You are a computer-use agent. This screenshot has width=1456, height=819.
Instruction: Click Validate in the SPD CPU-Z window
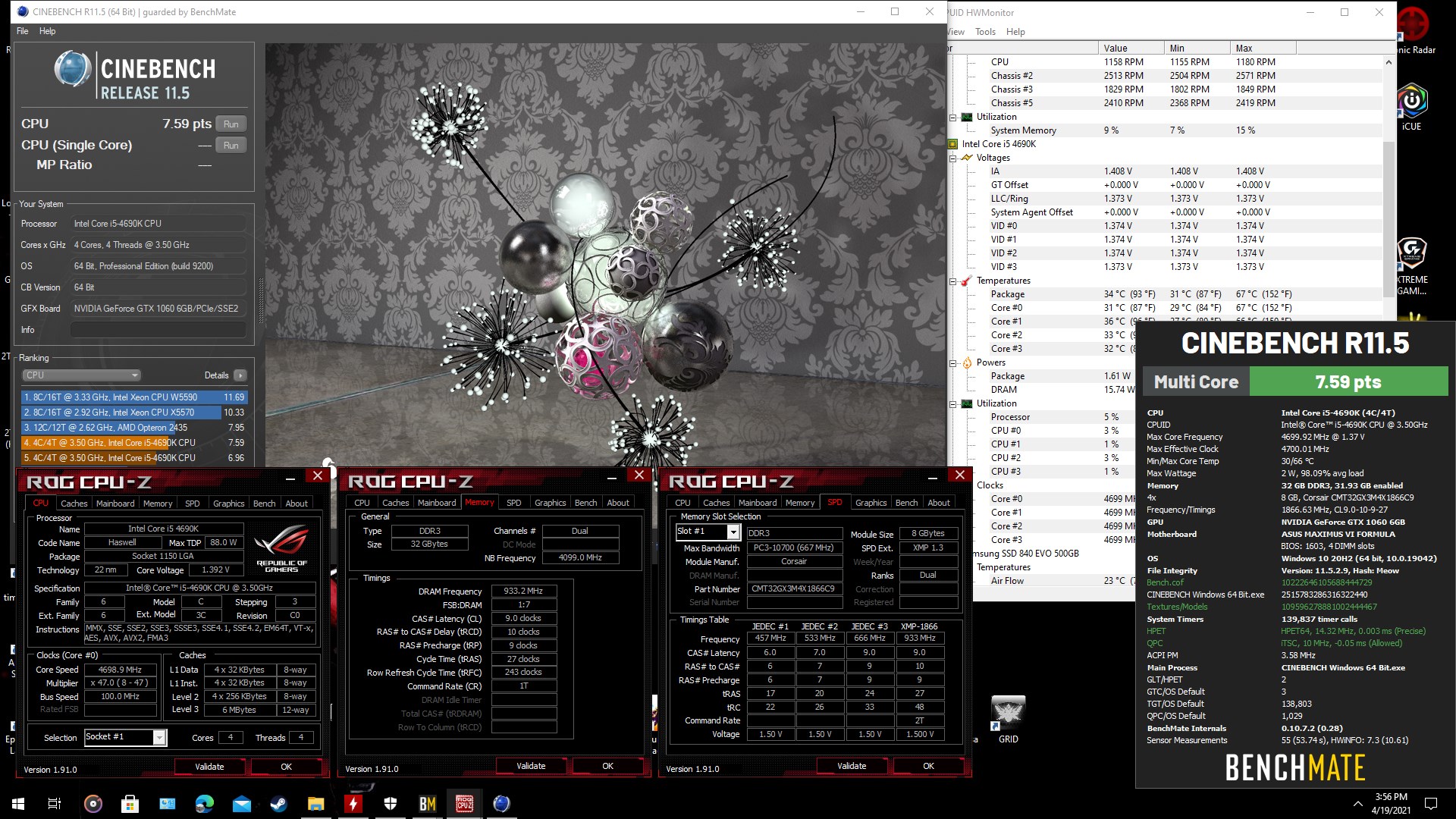coord(852,766)
